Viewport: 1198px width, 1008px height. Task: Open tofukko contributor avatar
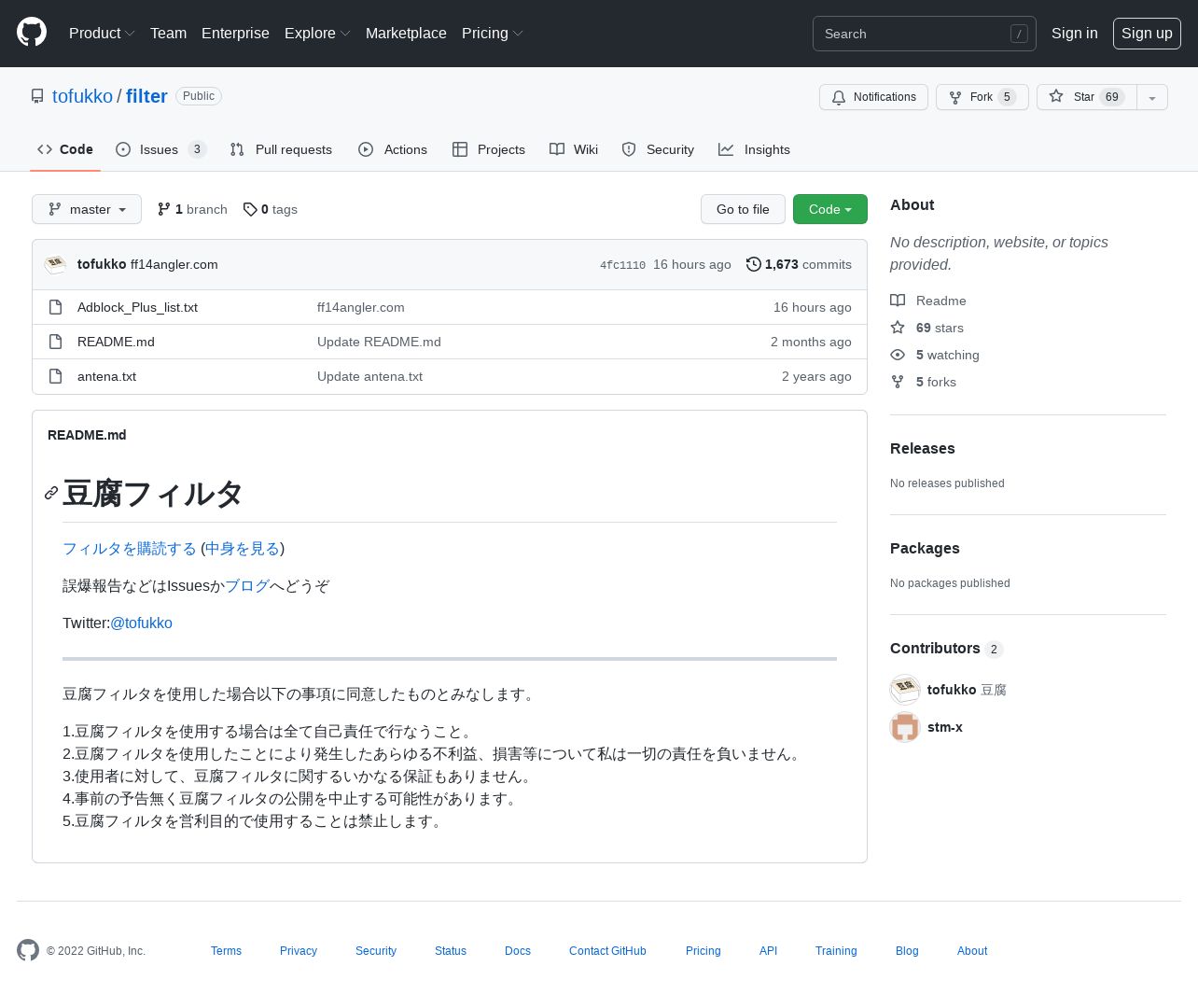905,690
